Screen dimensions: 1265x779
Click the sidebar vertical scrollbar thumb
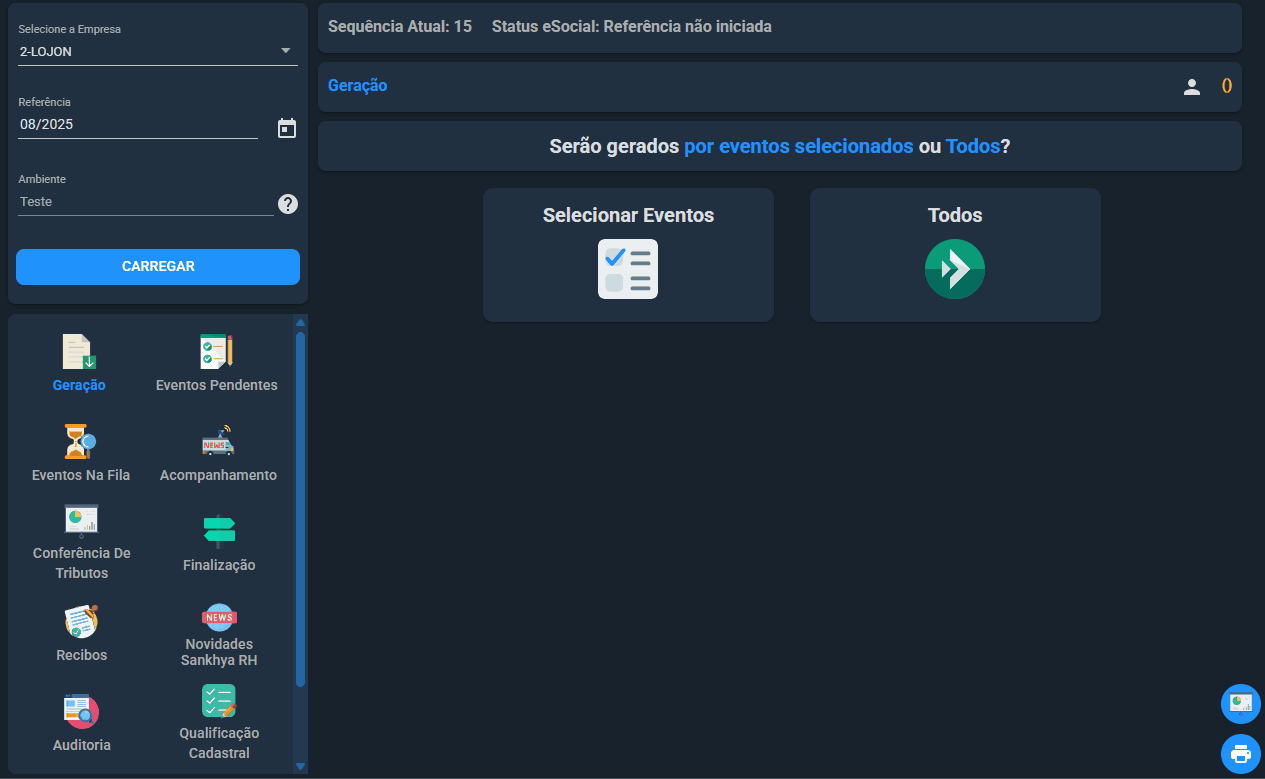(300, 510)
